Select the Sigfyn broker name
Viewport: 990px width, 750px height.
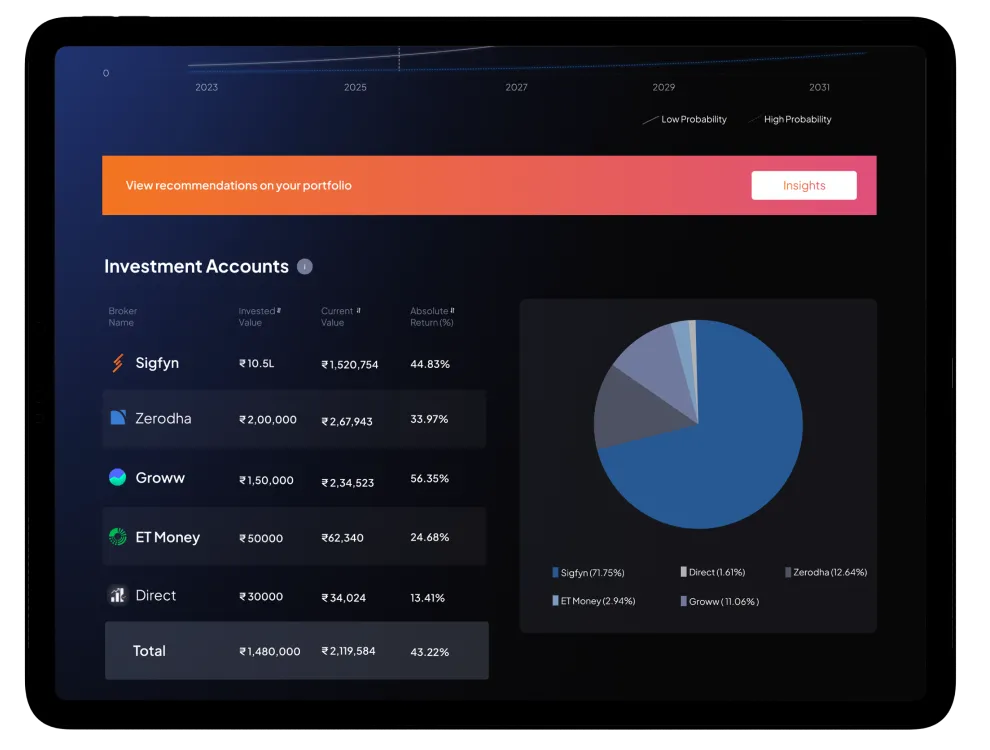pos(157,363)
